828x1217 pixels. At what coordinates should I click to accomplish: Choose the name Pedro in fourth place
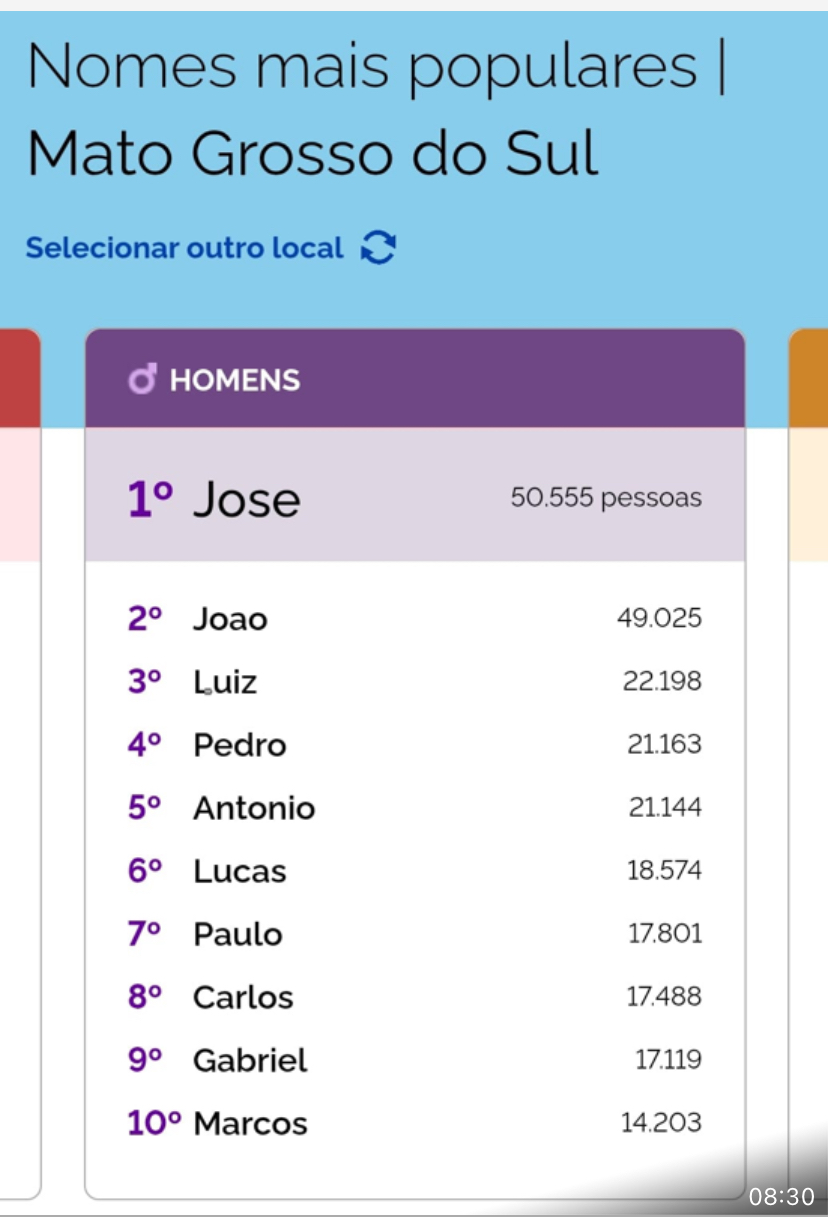tap(240, 745)
